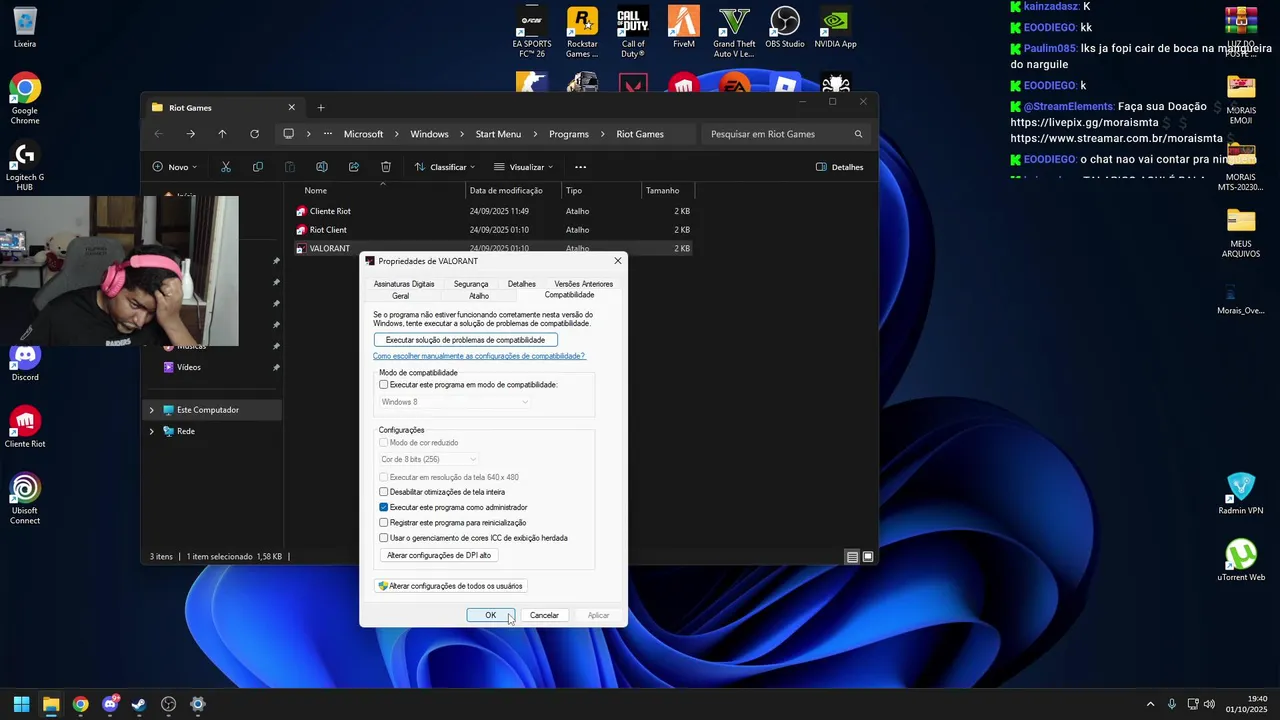Screen dimensions: 1280x720
Task: Click the Rename icon in Explorer toolbar
Action: 322,167
